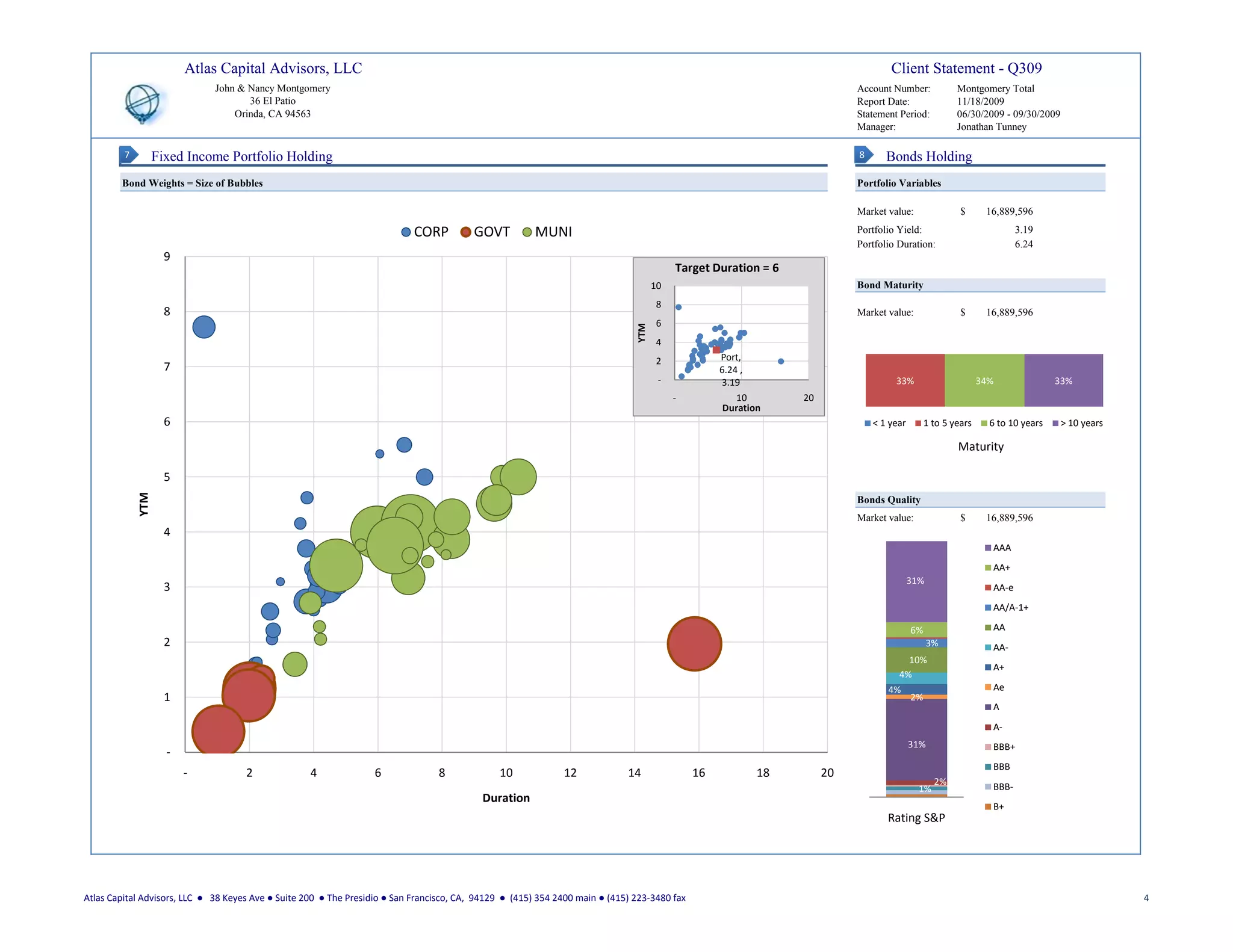
Task: Click the Fixed Income Portfolio Holding heading
Action: click(x=241, y=156)
